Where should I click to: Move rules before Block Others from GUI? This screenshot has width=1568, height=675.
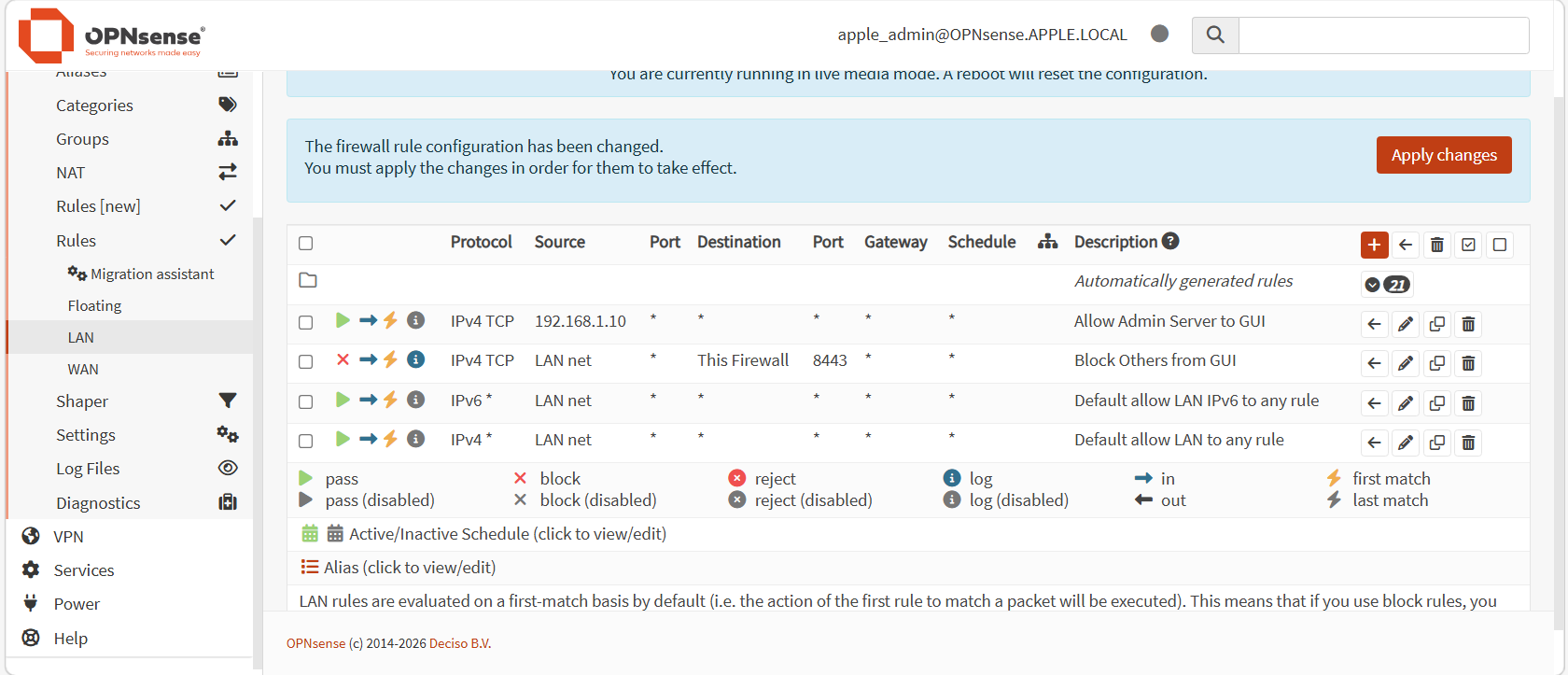click(1374, 363)
